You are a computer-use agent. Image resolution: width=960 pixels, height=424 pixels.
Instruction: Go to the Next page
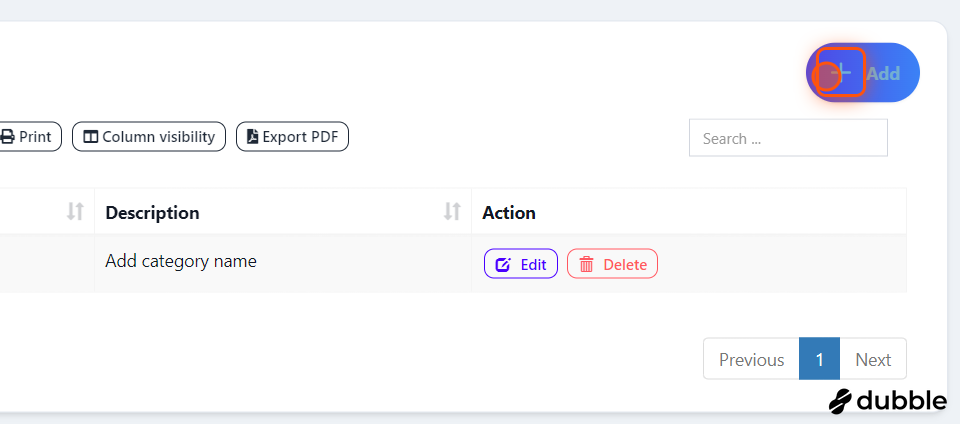[873, 359]
